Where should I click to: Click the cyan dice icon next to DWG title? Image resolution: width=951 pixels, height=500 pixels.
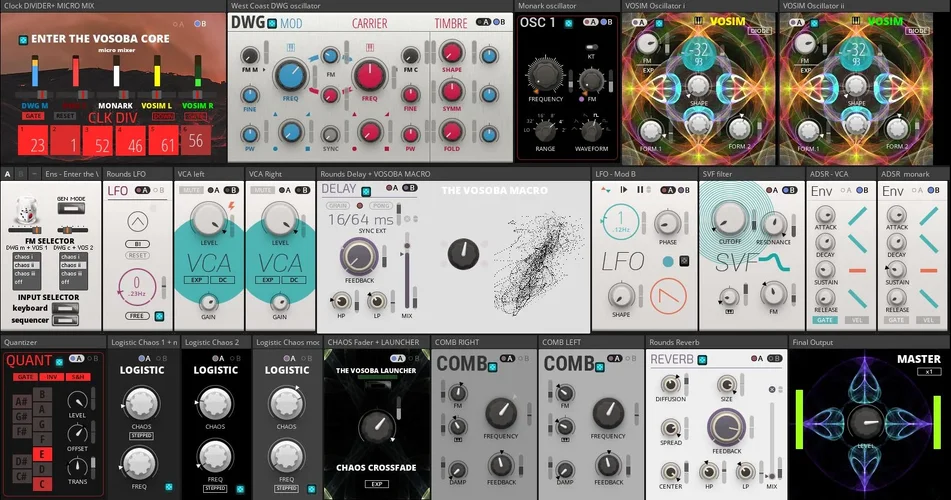coord(272,24)
